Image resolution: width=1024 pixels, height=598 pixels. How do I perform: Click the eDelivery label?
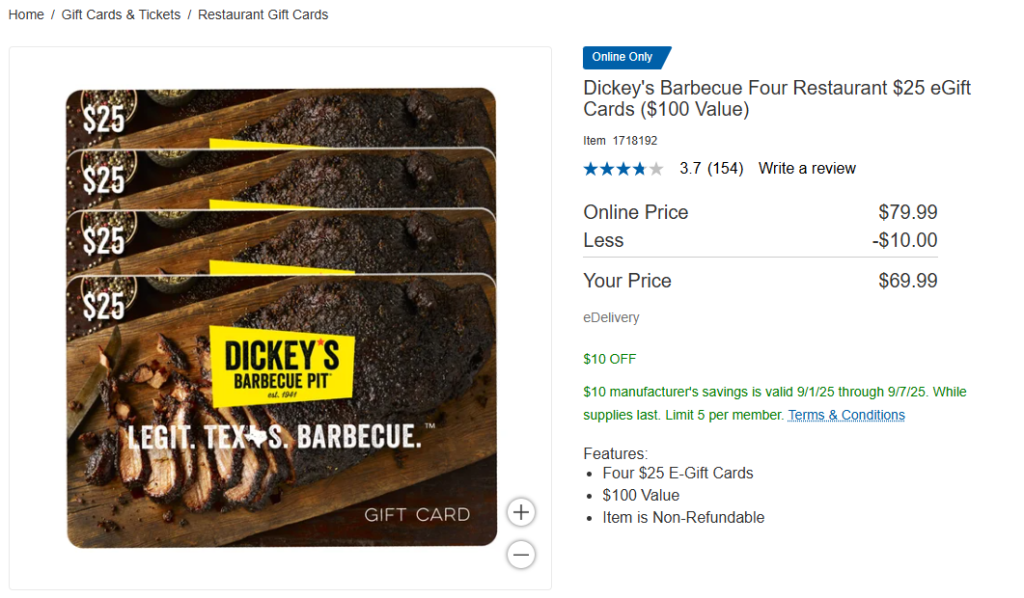click(x=611, y=317)
